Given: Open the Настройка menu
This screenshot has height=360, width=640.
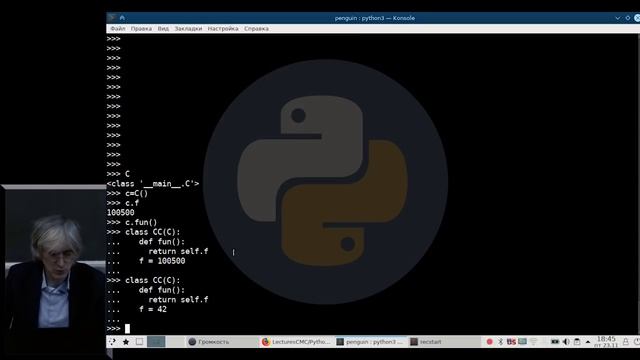Looking at the screenshot, I should pos(223,29).
